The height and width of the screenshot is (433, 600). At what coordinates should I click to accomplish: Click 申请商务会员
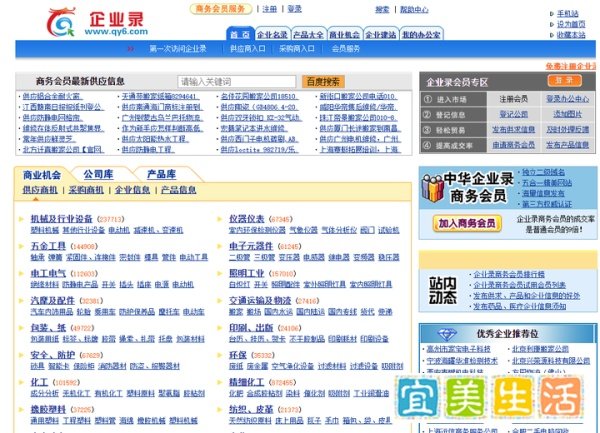pos(514,145)
